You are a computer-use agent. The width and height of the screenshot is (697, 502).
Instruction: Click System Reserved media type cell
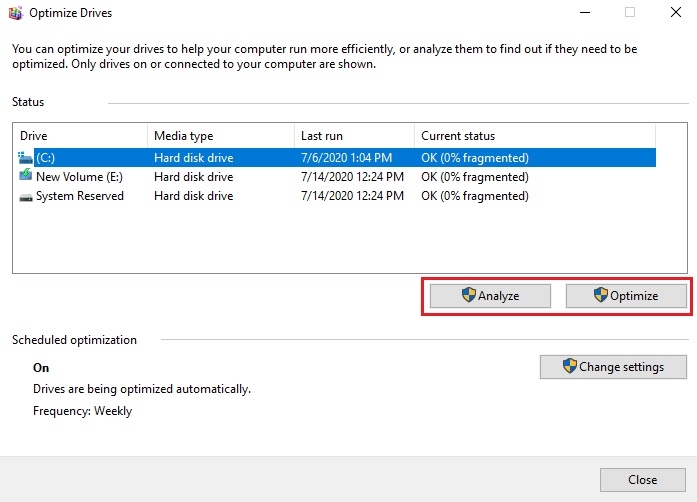coord(193,196)
